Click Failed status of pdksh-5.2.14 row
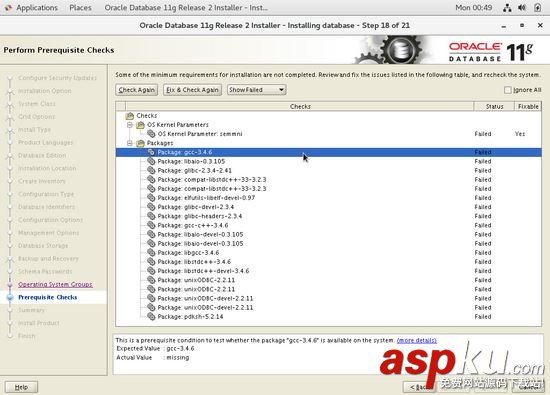 click(483, 316)
